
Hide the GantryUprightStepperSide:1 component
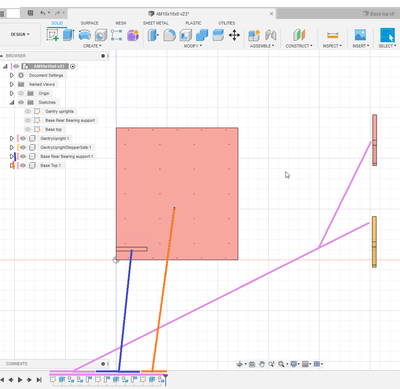(23, 147)
